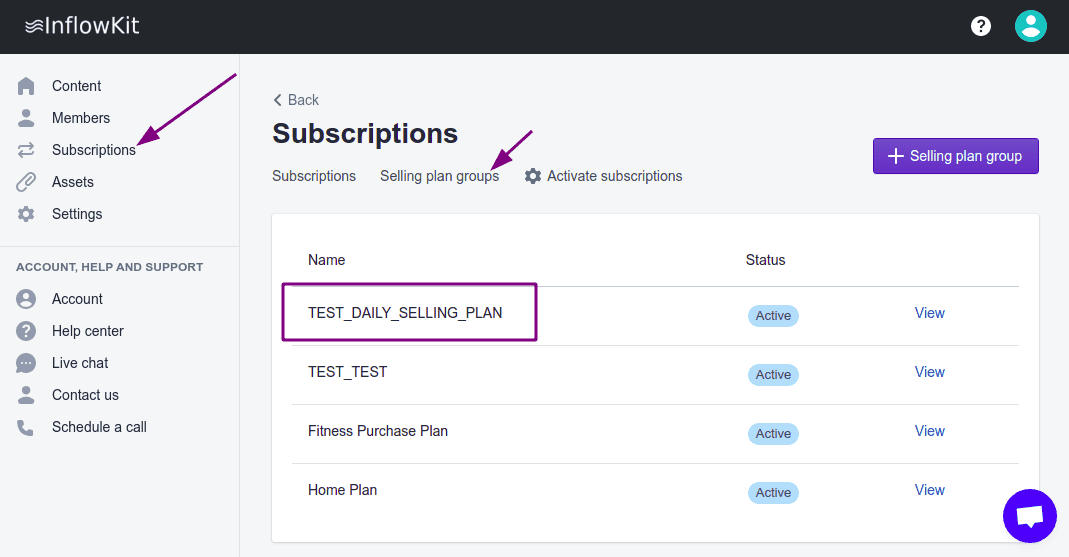Open the help question mark icon in header
Screen dimensions: 1069x557
tap(981, 26)
